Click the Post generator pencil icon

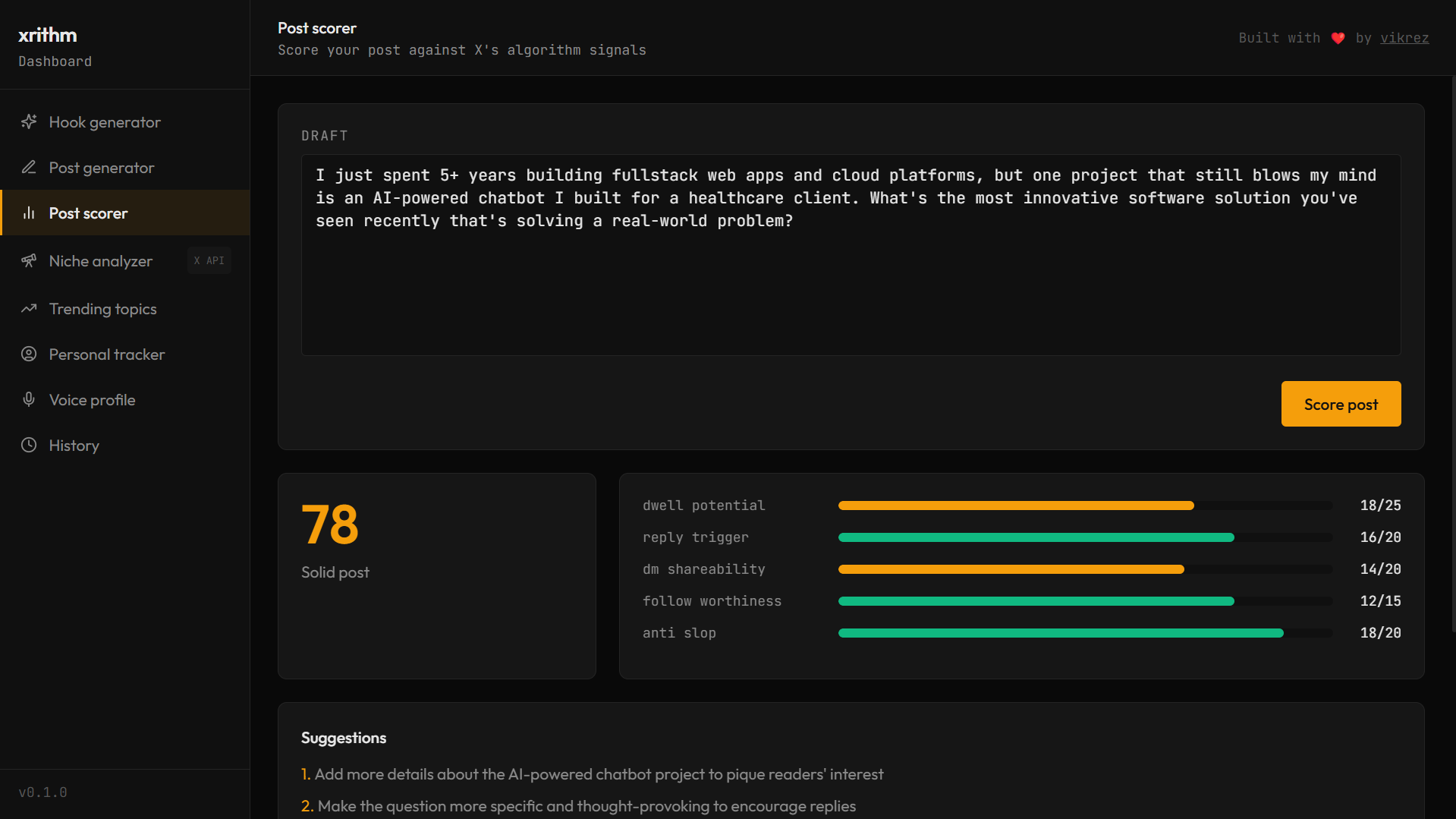[29, 167]
